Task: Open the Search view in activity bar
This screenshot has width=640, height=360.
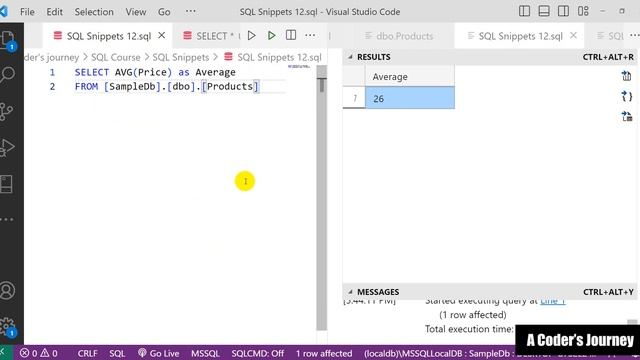Action: tap(7, 75)
